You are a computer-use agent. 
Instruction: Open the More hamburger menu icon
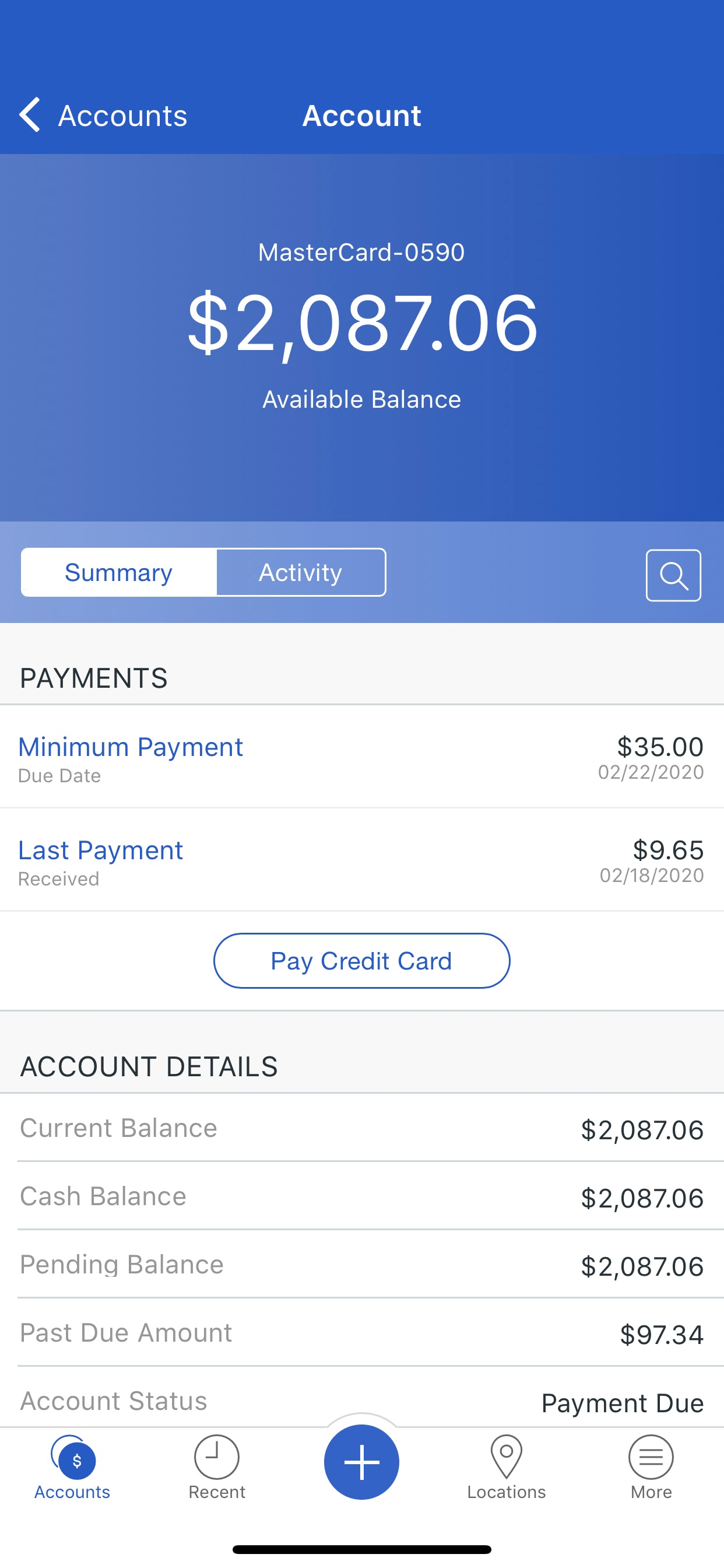651,1457
